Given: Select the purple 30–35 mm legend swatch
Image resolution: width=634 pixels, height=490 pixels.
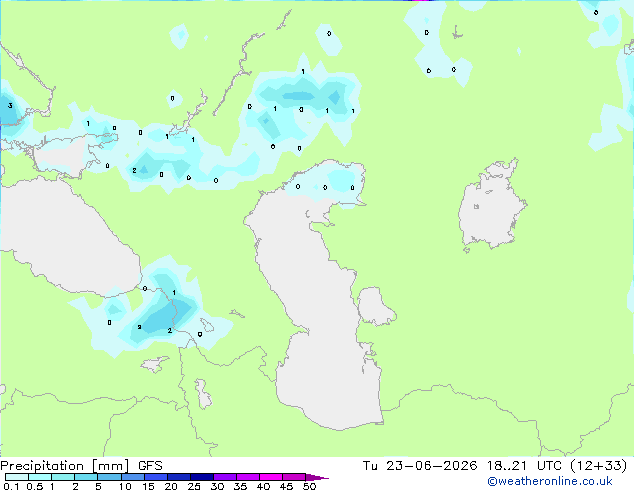Looking at the screenshot, I should point(225,477).
